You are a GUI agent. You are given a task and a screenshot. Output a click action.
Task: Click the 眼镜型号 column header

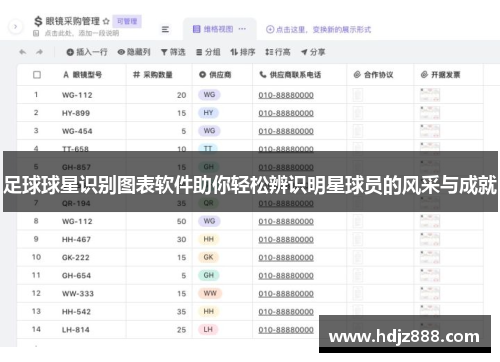pos(83,75)
